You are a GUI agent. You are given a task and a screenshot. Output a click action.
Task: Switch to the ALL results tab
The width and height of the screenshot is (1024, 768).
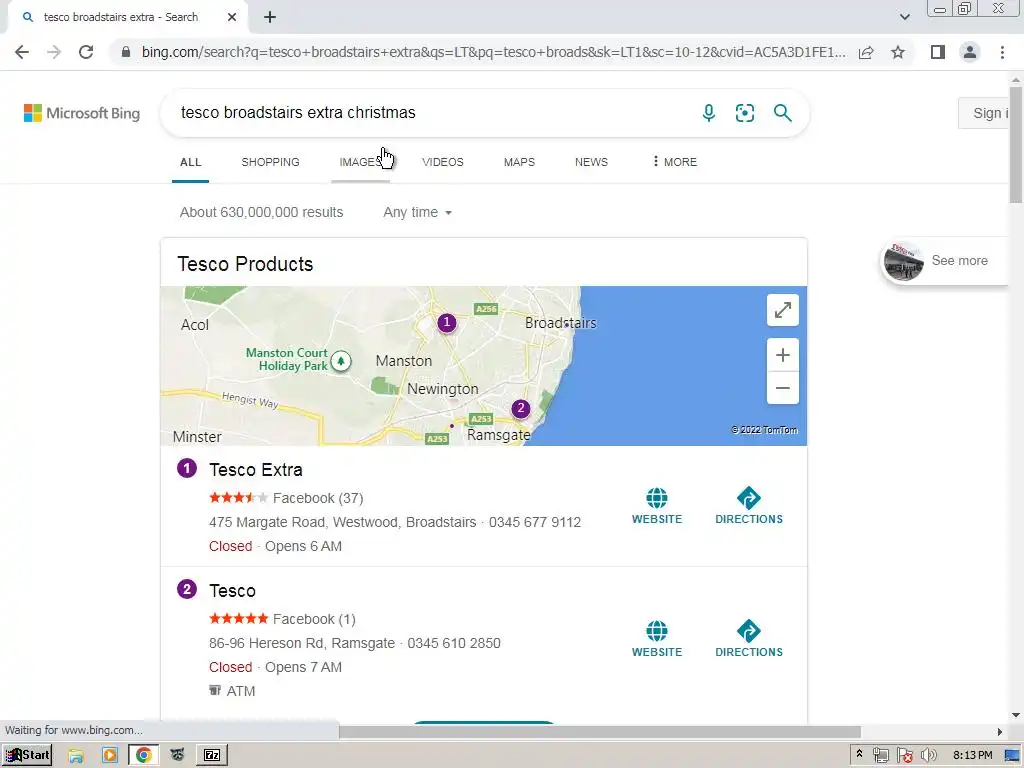coord(191,162)
